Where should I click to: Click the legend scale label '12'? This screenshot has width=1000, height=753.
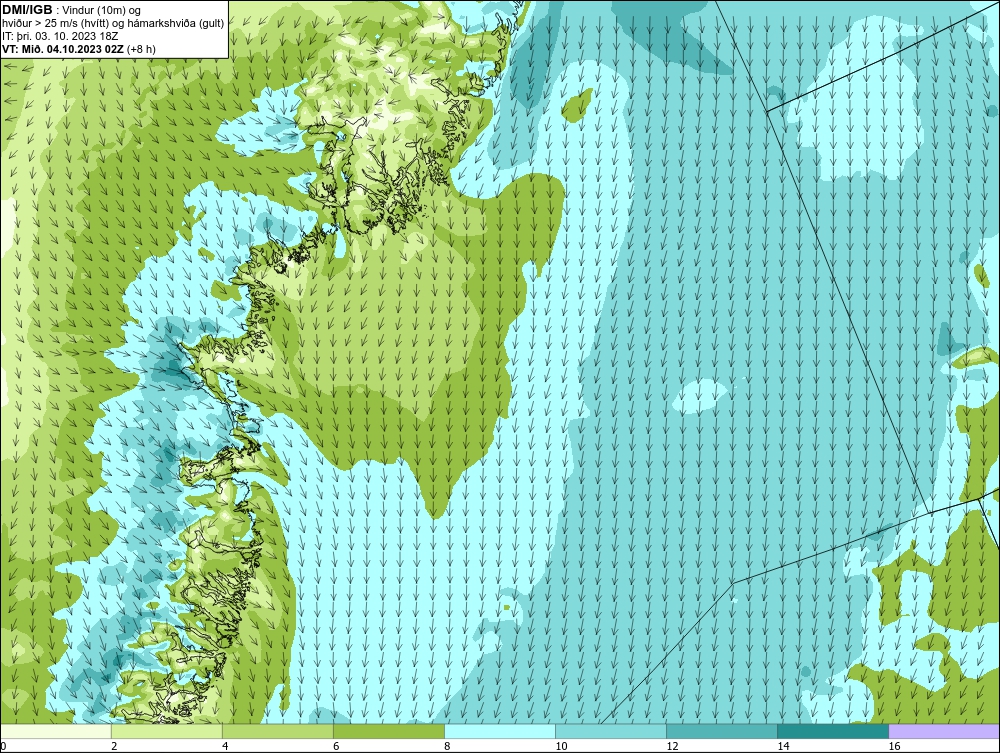pos(672,746)
